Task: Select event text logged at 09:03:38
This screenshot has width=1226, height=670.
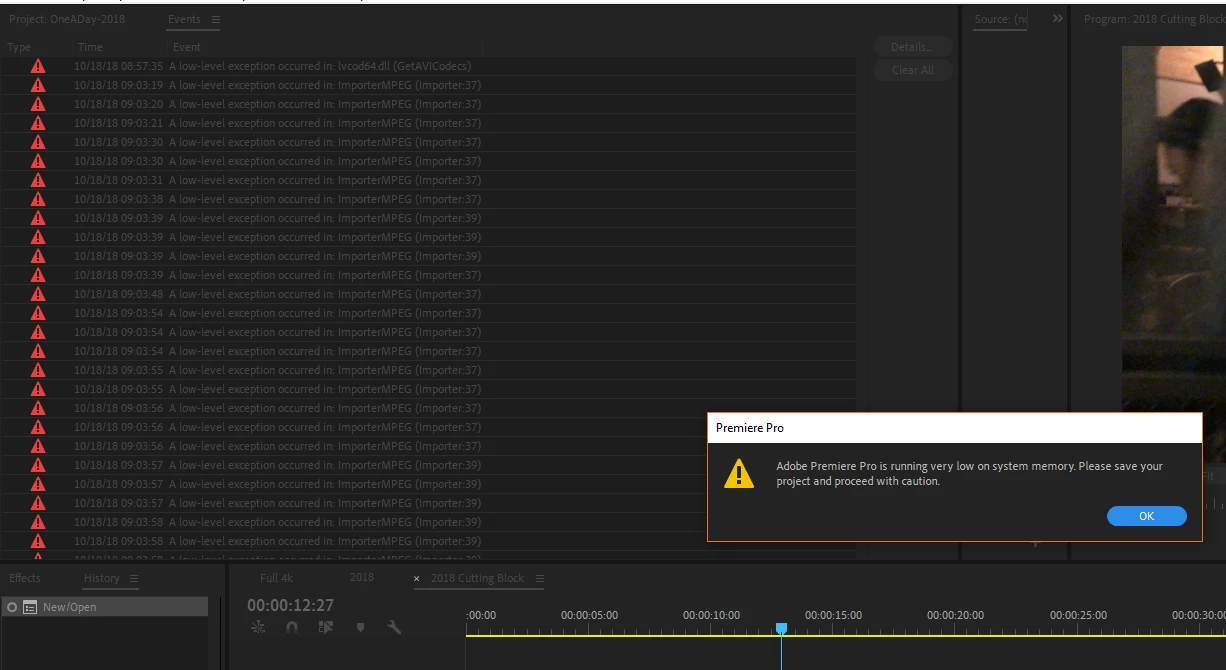Action: point(325,199)
